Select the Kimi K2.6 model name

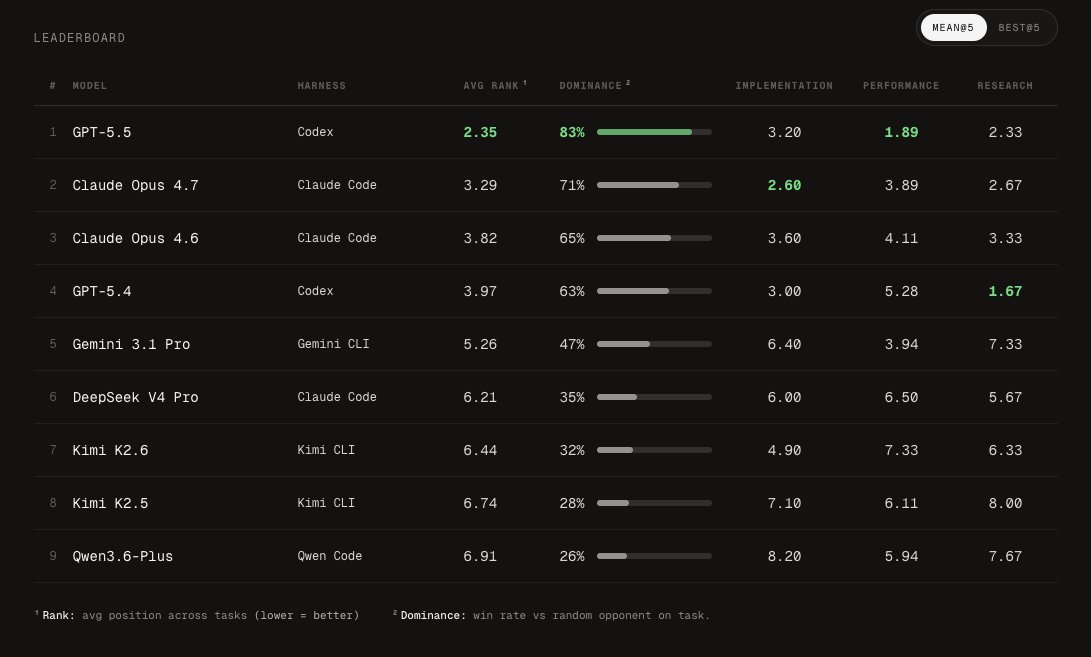[111, 450]
